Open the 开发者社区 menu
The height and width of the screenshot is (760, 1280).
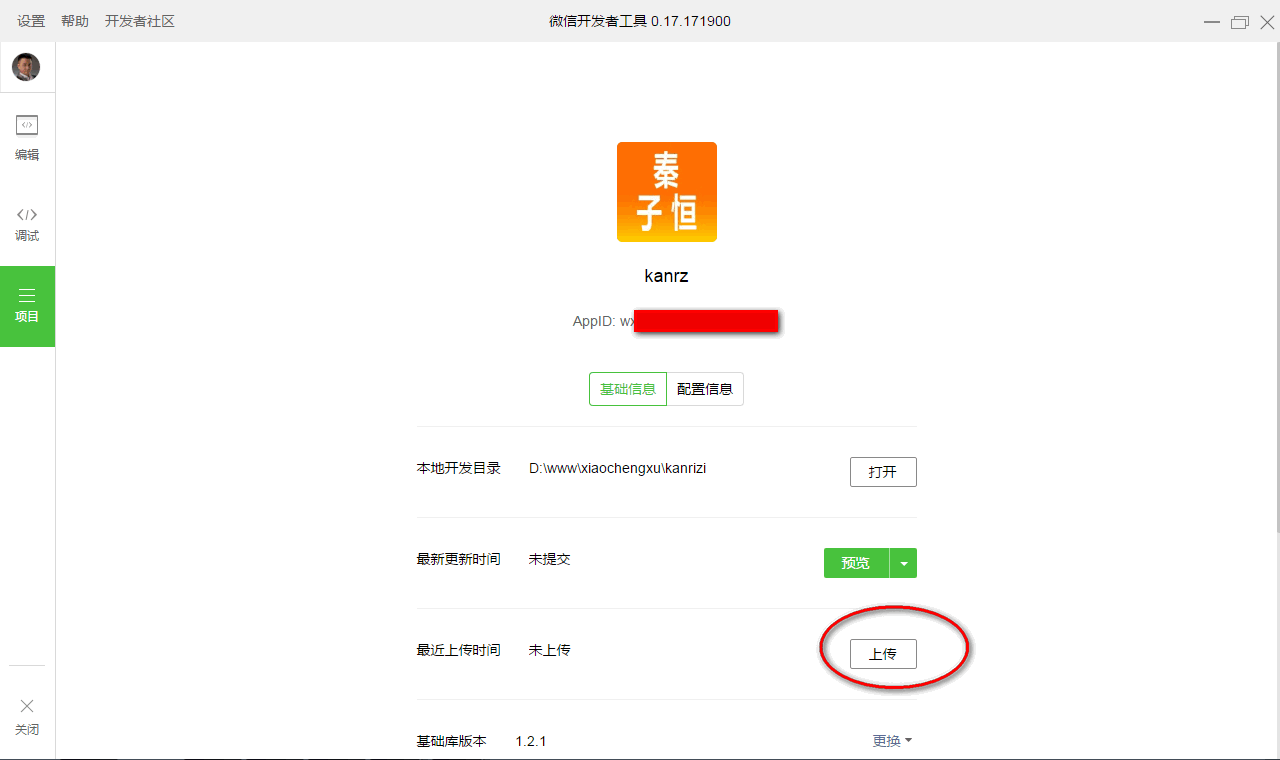(x=140, y=21)
